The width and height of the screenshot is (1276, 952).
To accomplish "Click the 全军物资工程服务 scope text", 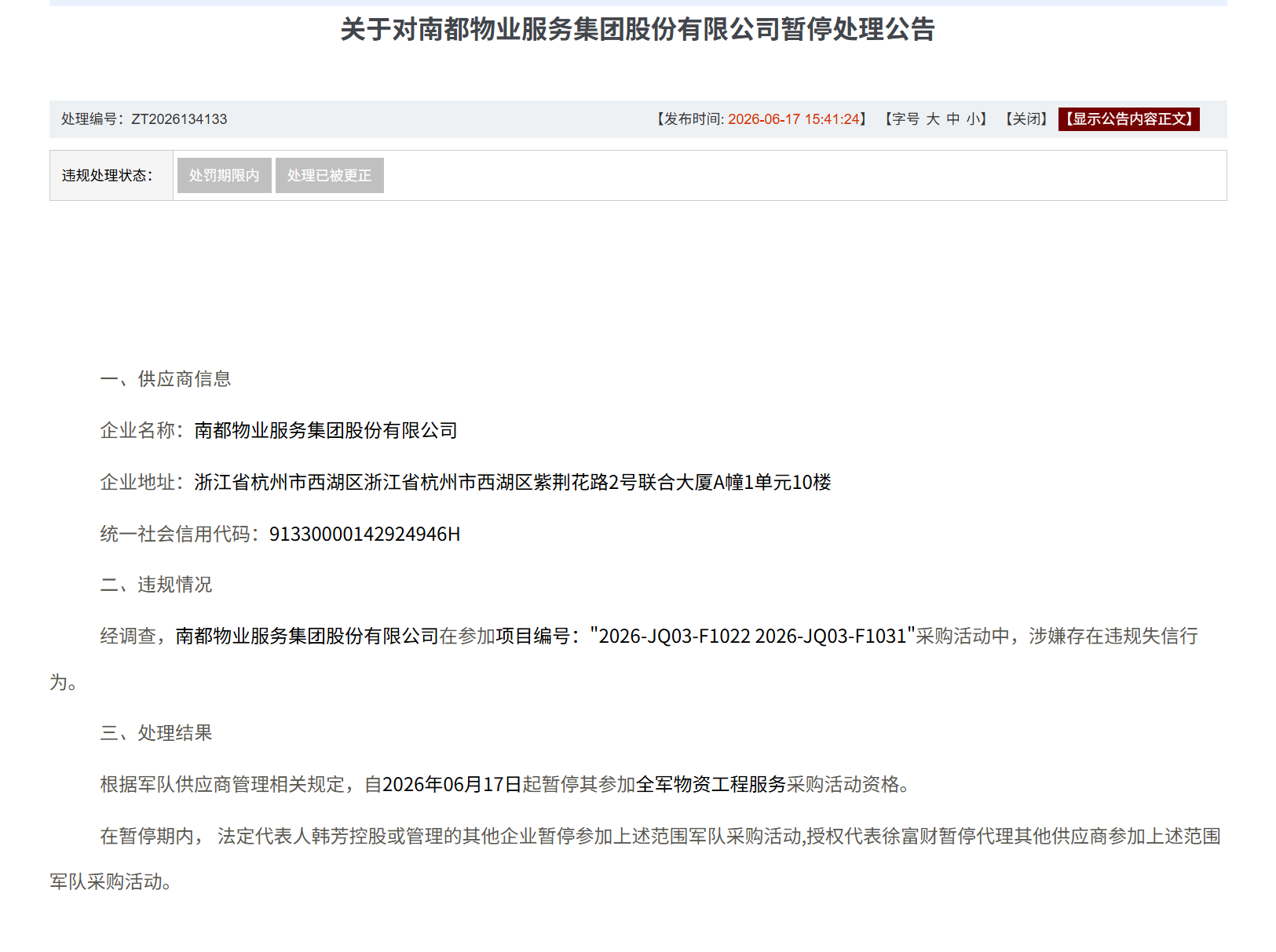I will pyautogui.click(x=711, y=784).
